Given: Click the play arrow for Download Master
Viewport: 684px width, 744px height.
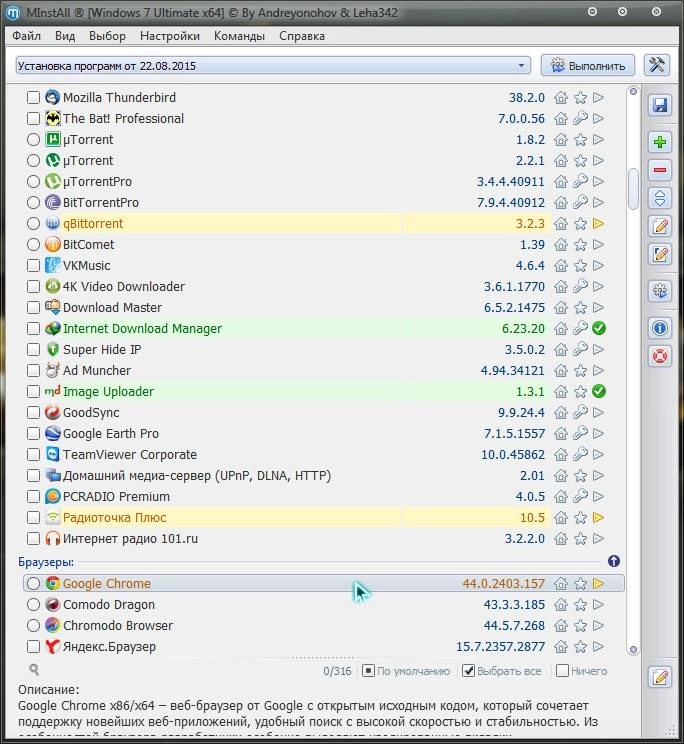Looking at the screenshot, I should (599, 307).
